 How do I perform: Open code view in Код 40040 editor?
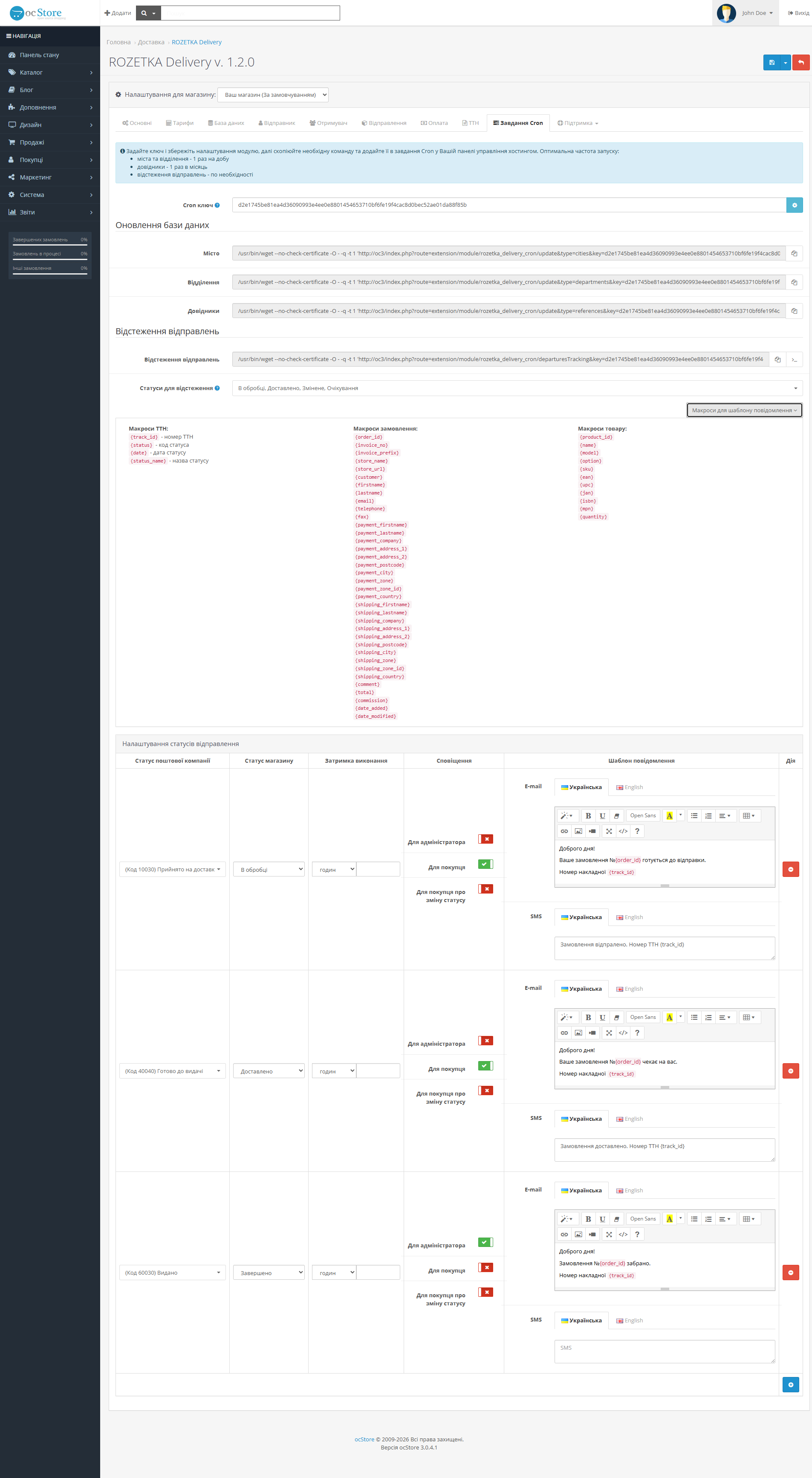(623, 1033)
